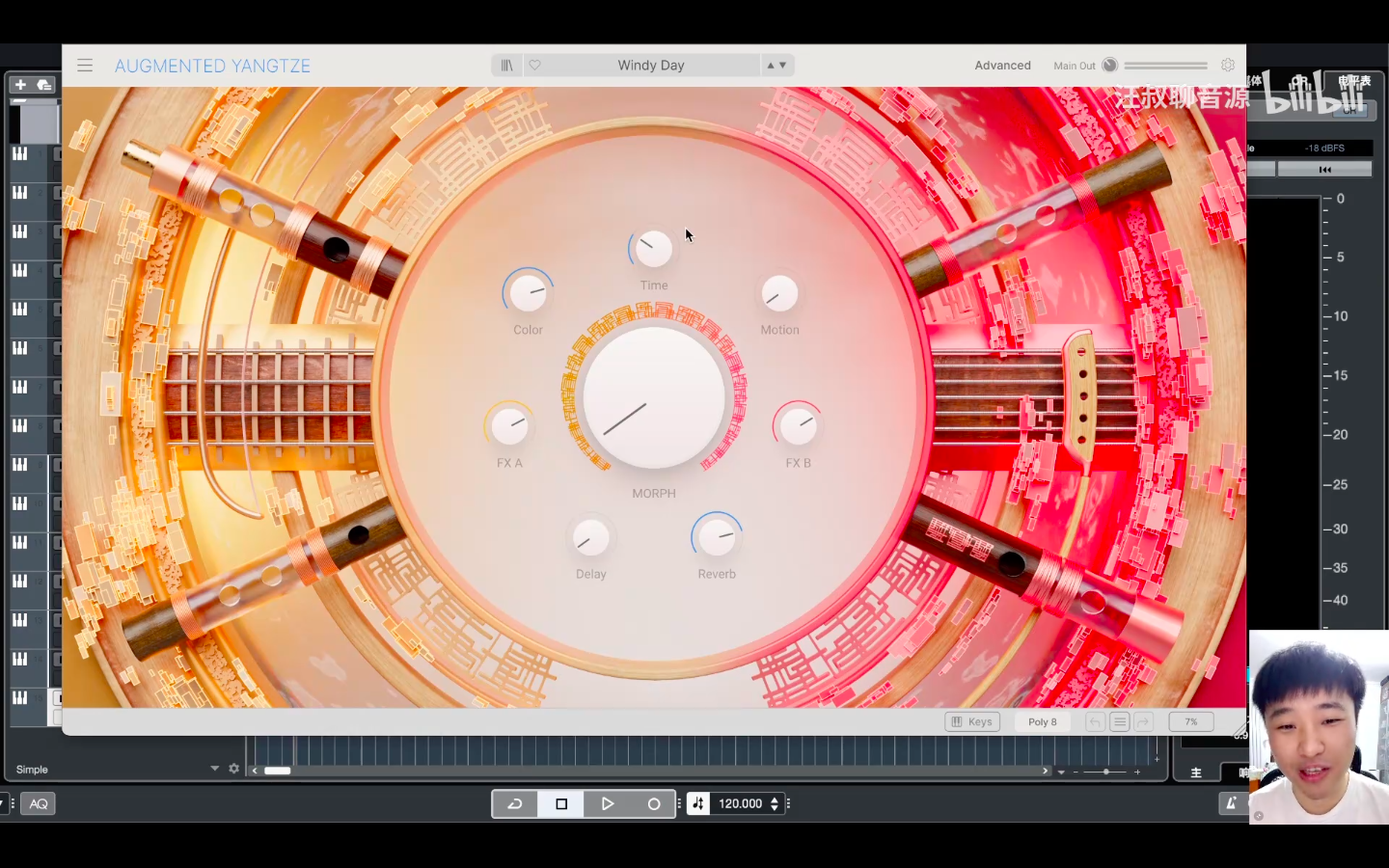The height and width of the screenshot is (868, 1389).
Task: Click the 7% CPU meter
Action: click(1191, 721)
